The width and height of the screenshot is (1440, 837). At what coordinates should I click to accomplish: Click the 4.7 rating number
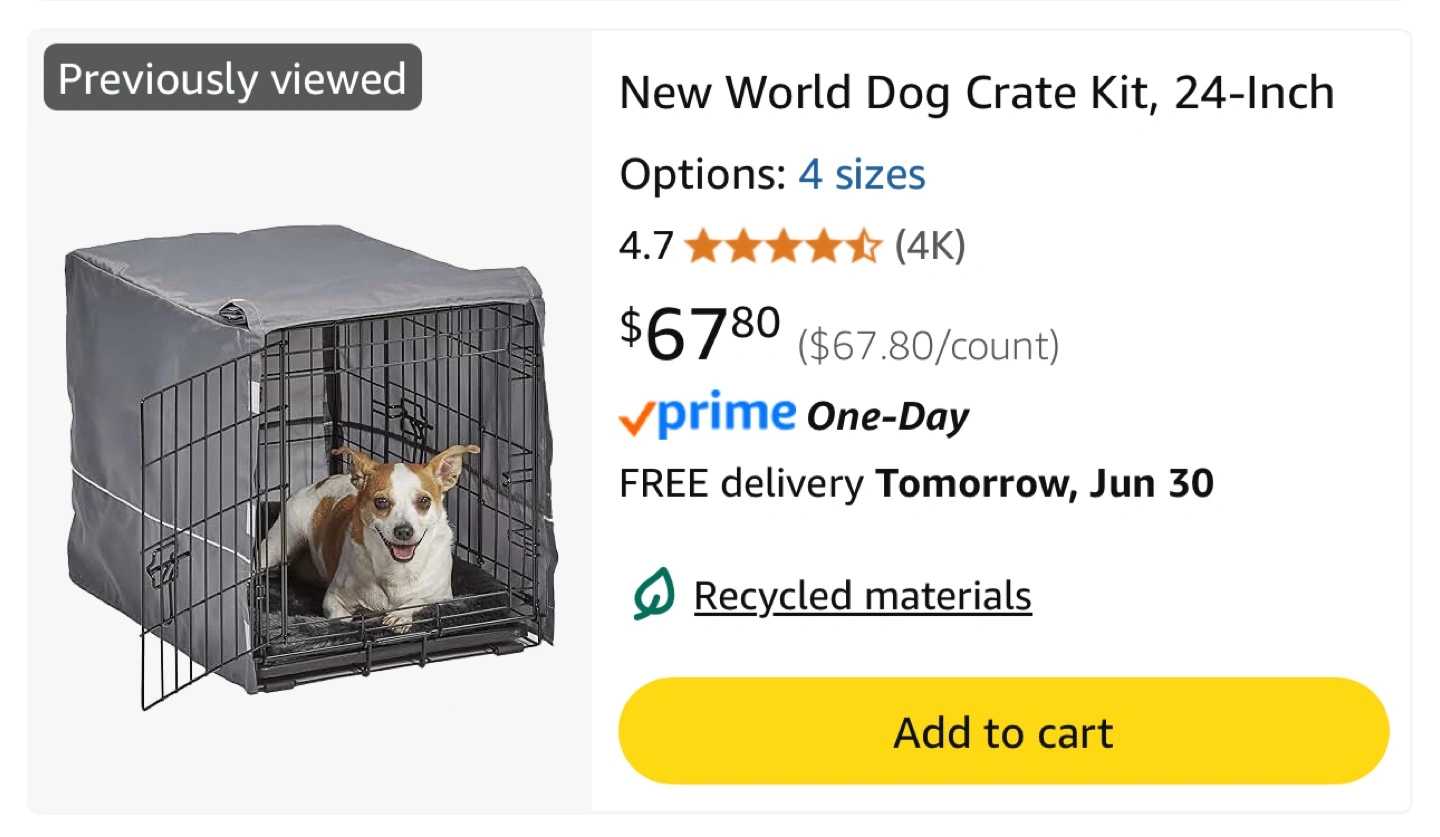click(646, 245)
